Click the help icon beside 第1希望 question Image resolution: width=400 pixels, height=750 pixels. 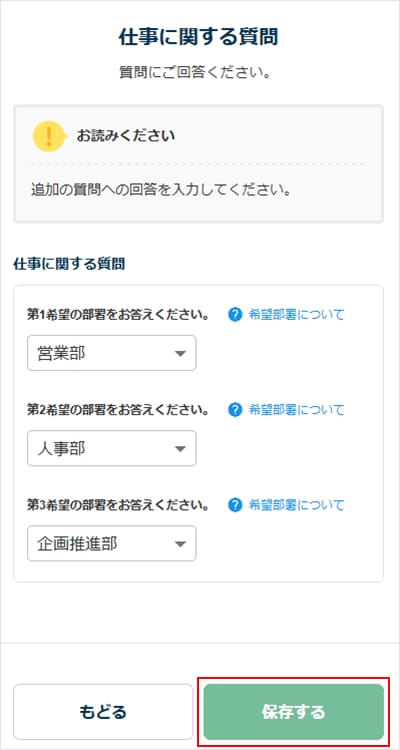click(235, 315)
